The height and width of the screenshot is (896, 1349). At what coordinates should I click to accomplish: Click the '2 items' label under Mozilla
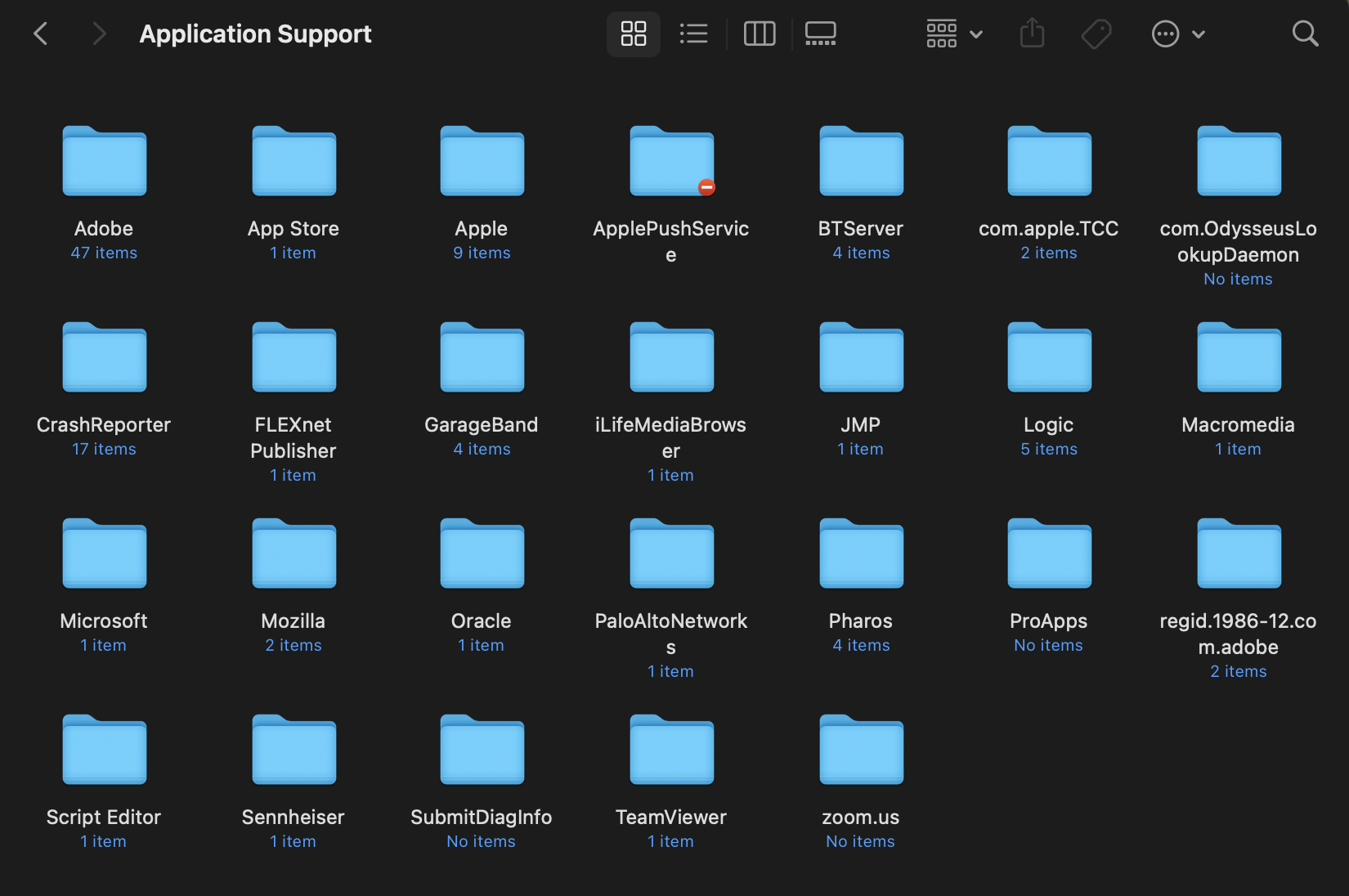tap(294, 645)
